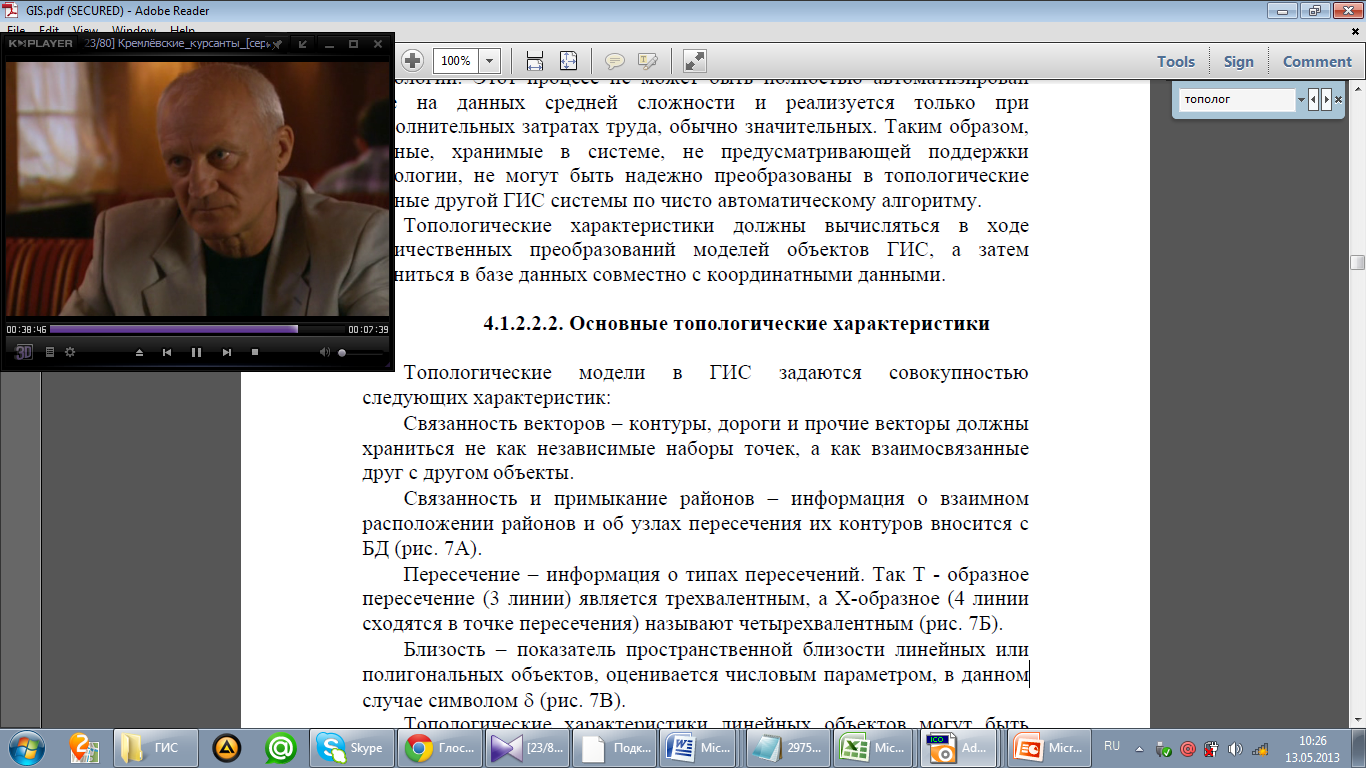The height and width of the screenshot is (768, 1366).
Task: Click the find field containing тополог
Action: (1238, 100)
